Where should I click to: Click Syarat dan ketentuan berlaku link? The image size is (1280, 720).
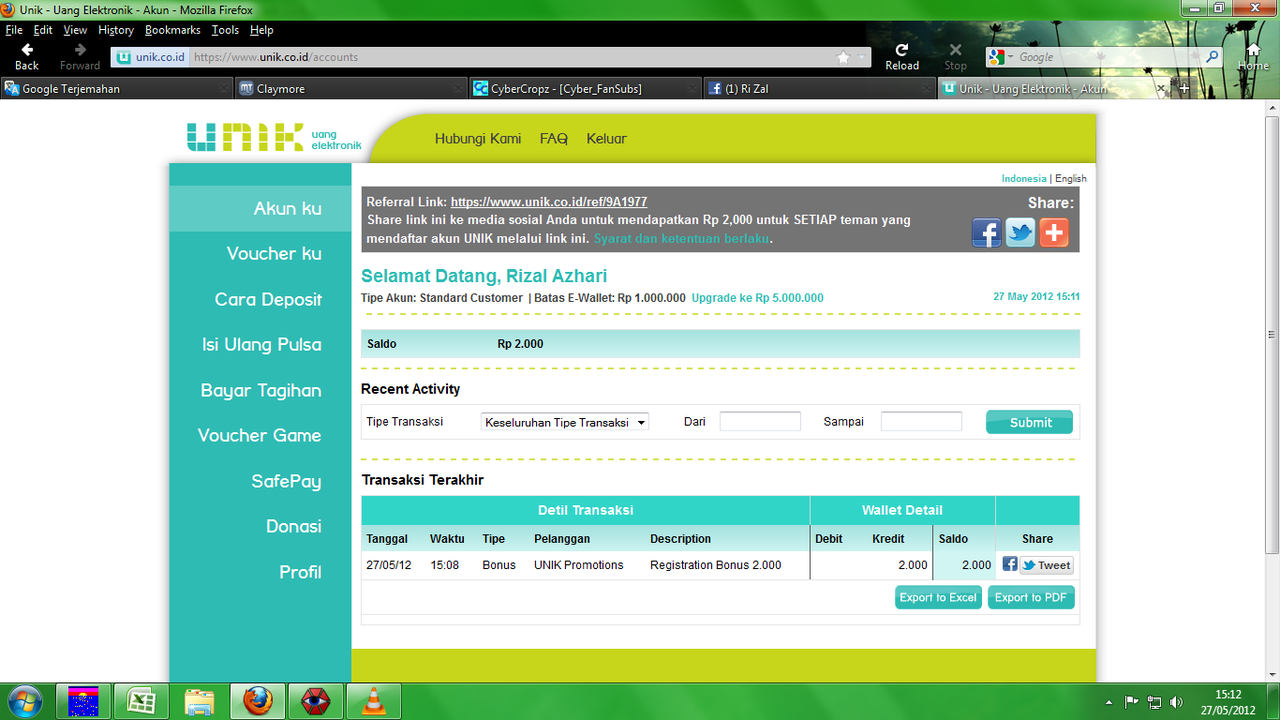pyautogui.click(x=682, y=239)
